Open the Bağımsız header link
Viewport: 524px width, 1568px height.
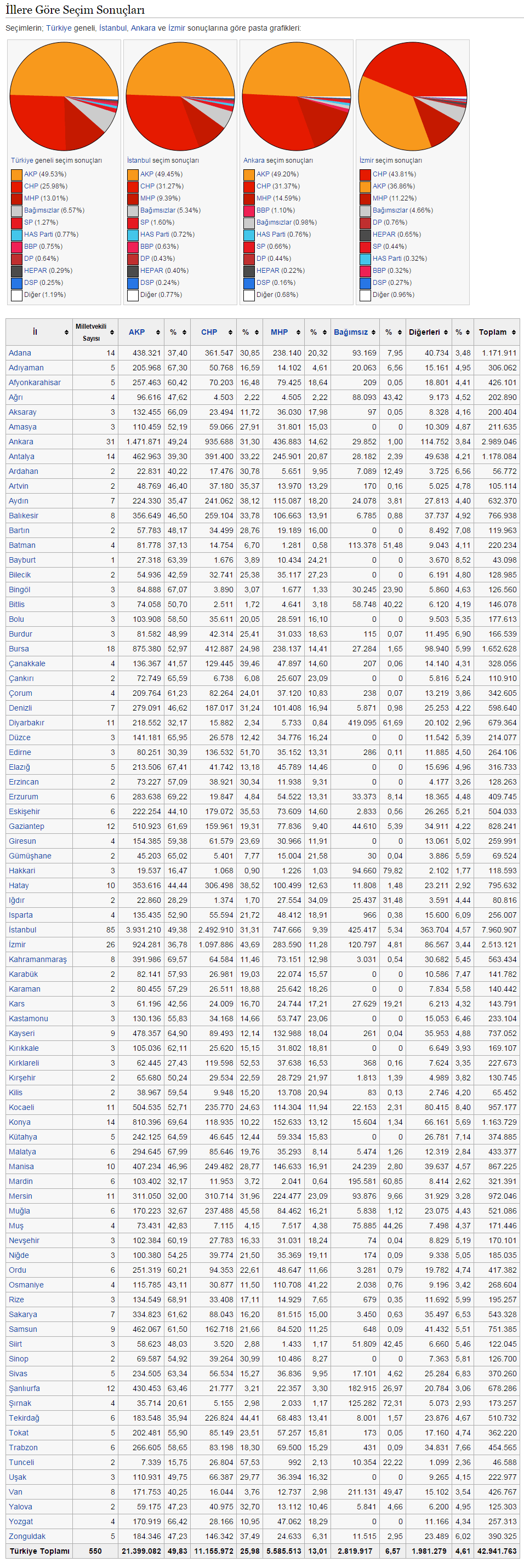350,333
